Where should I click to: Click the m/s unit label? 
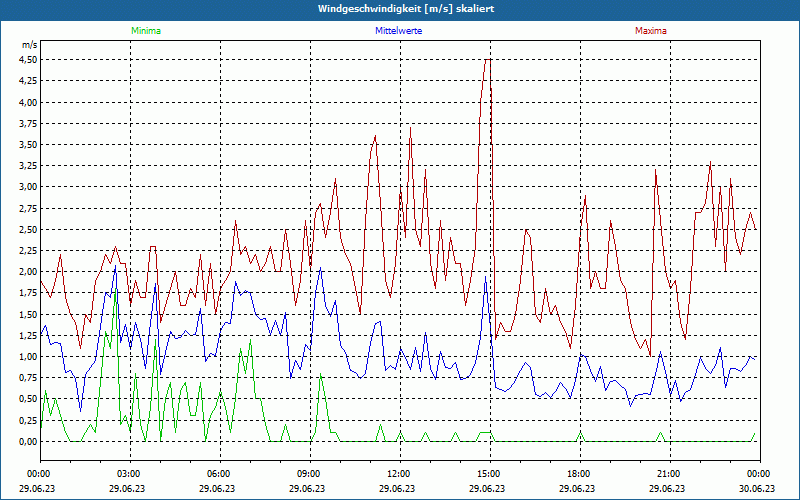tap(29, 45)
